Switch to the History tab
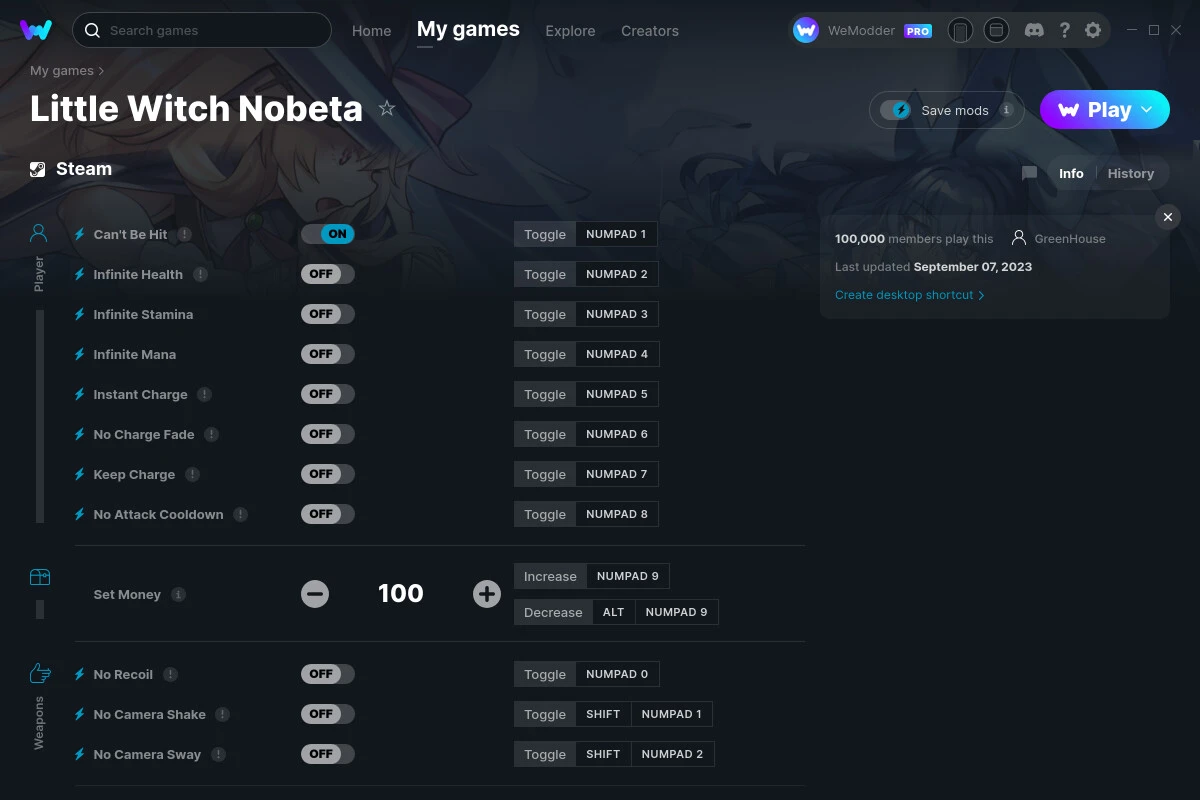This screenshot has height=800, width=1200. 1130,173
